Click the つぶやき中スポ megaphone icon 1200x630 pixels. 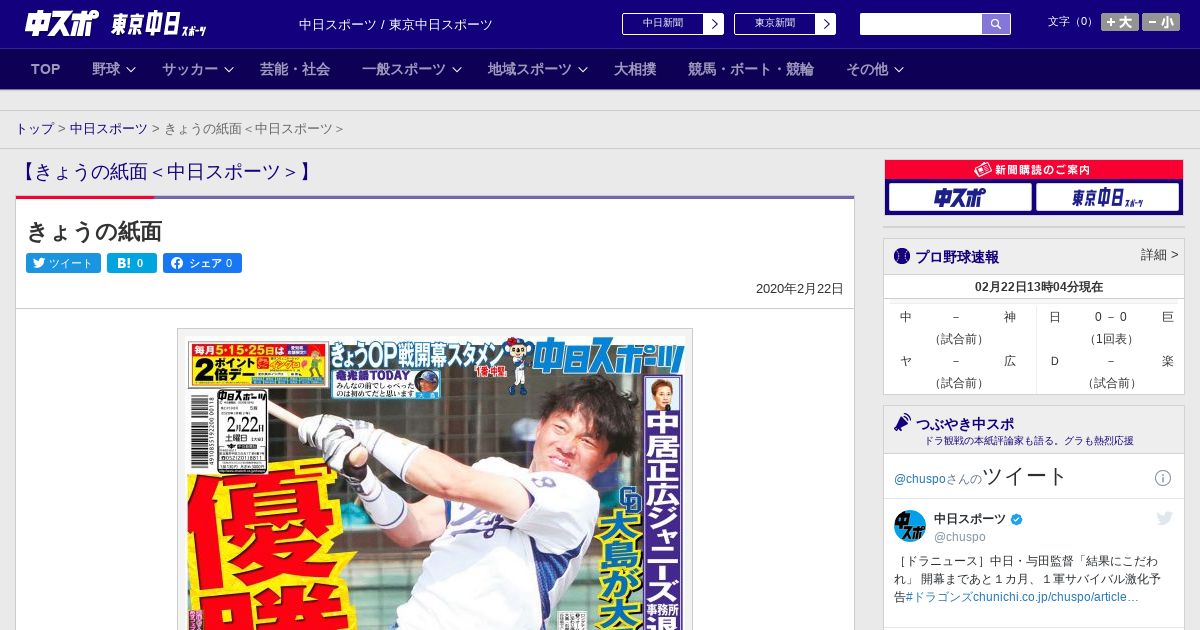(x=902, y=422)
